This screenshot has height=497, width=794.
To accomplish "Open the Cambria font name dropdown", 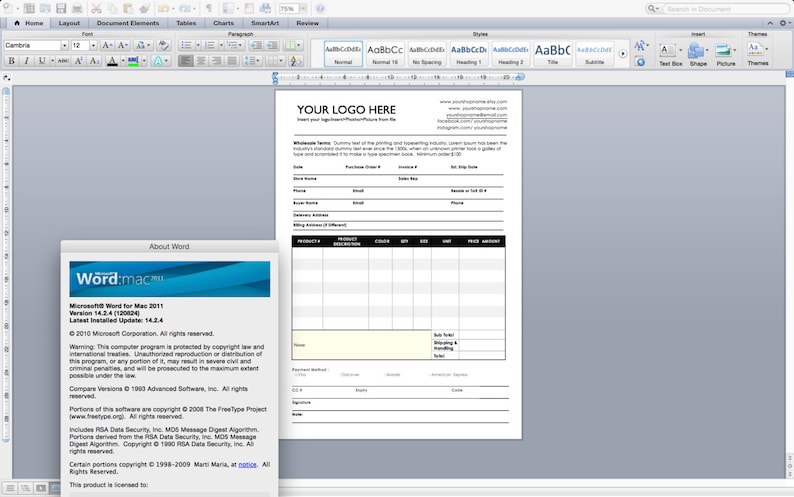I will pos(64,45).
